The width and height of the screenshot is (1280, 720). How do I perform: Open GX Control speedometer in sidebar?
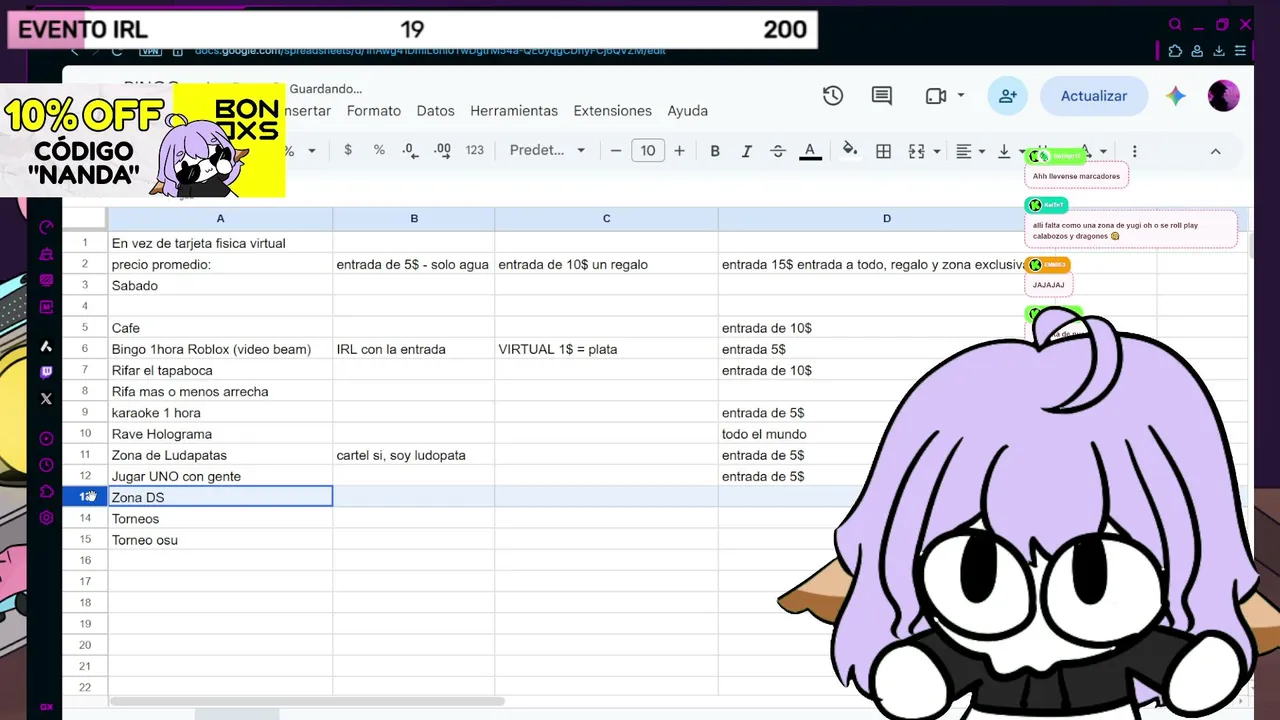46,228
